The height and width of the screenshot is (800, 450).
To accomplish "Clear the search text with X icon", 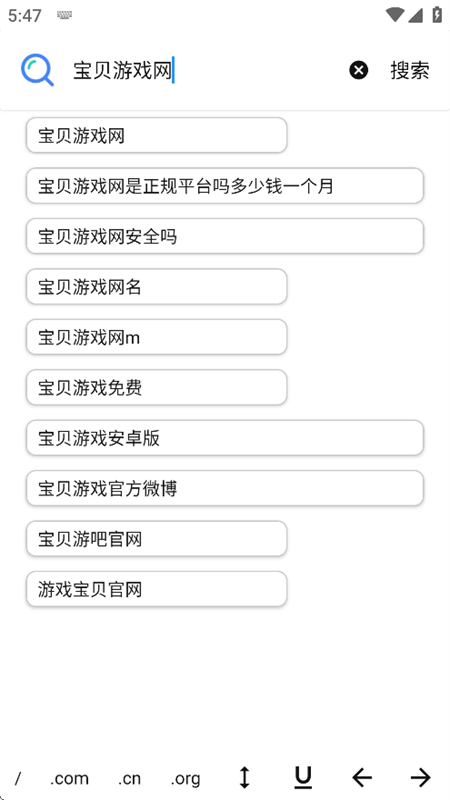I will point(359,70).
